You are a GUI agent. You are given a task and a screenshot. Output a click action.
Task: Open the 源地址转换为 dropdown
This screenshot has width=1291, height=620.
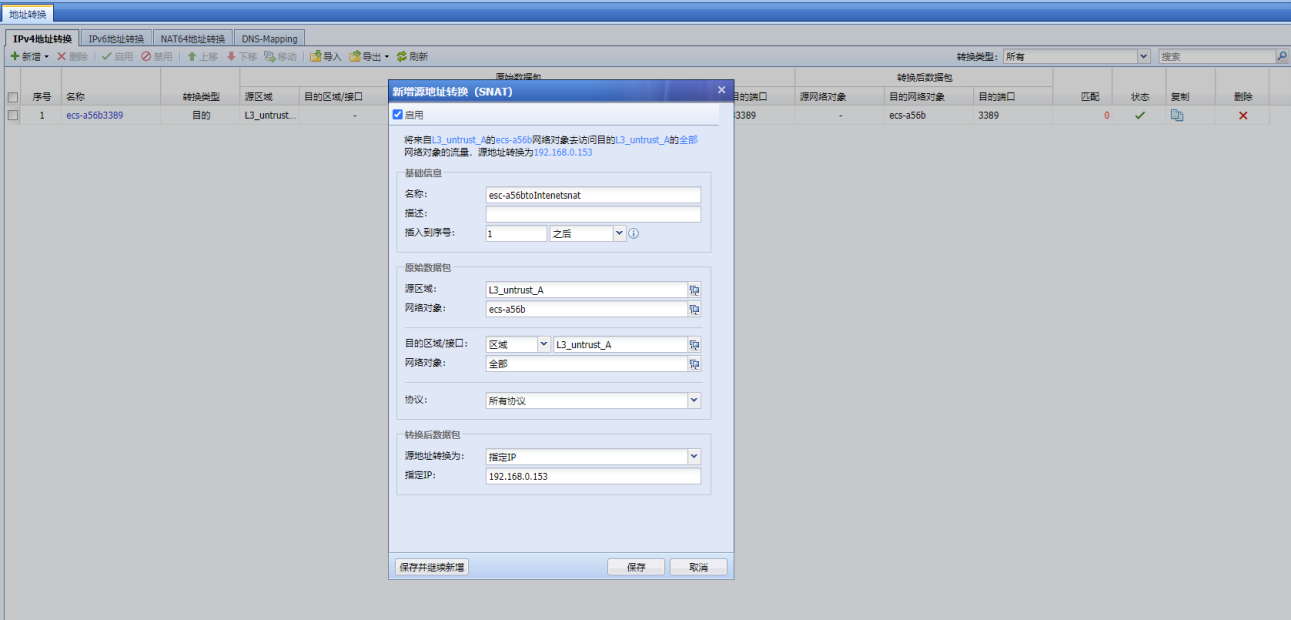(x=694, y=457)
